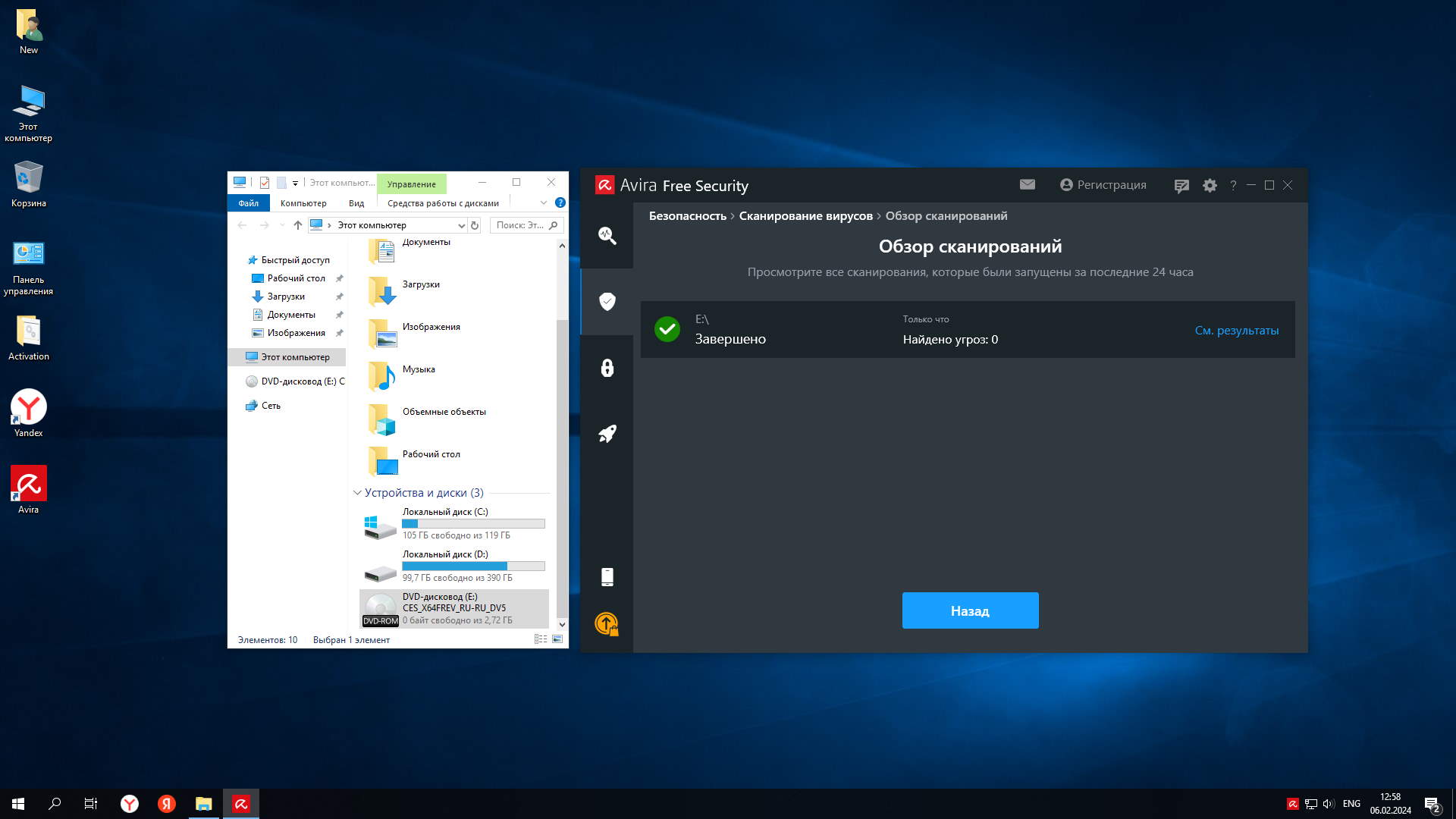Viewport: 1456px width, 819px height.
Task: Open the Файл menu in Explorer
Action: 248,203
